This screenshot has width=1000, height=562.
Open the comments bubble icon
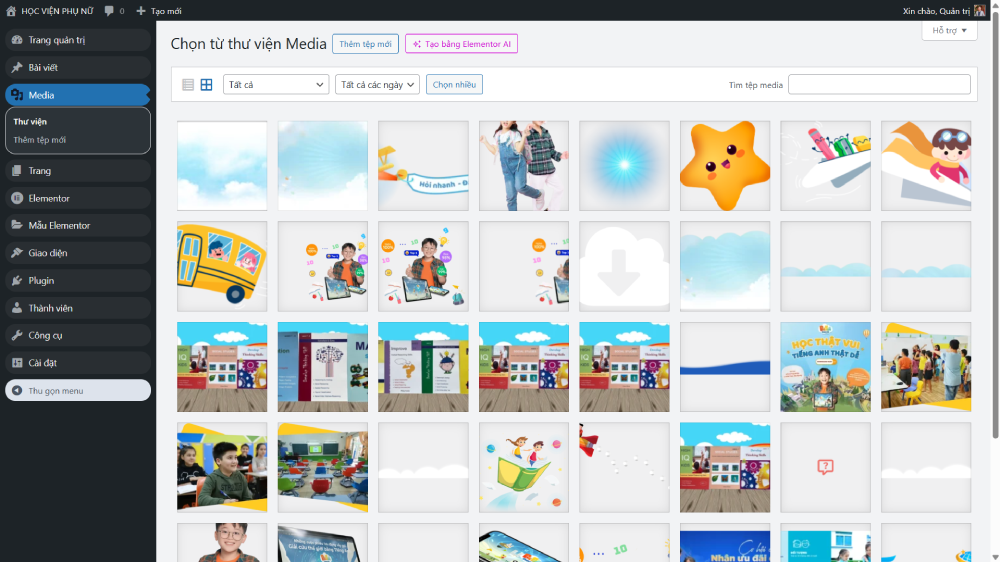coord(109,11)
